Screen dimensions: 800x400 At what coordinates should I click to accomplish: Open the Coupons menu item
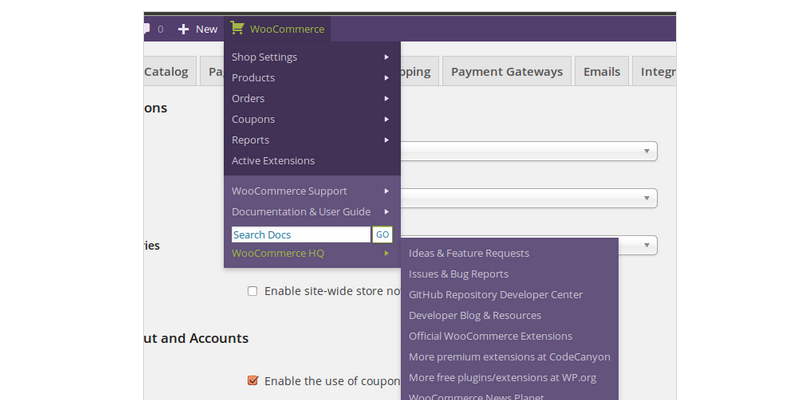[253, 119]
